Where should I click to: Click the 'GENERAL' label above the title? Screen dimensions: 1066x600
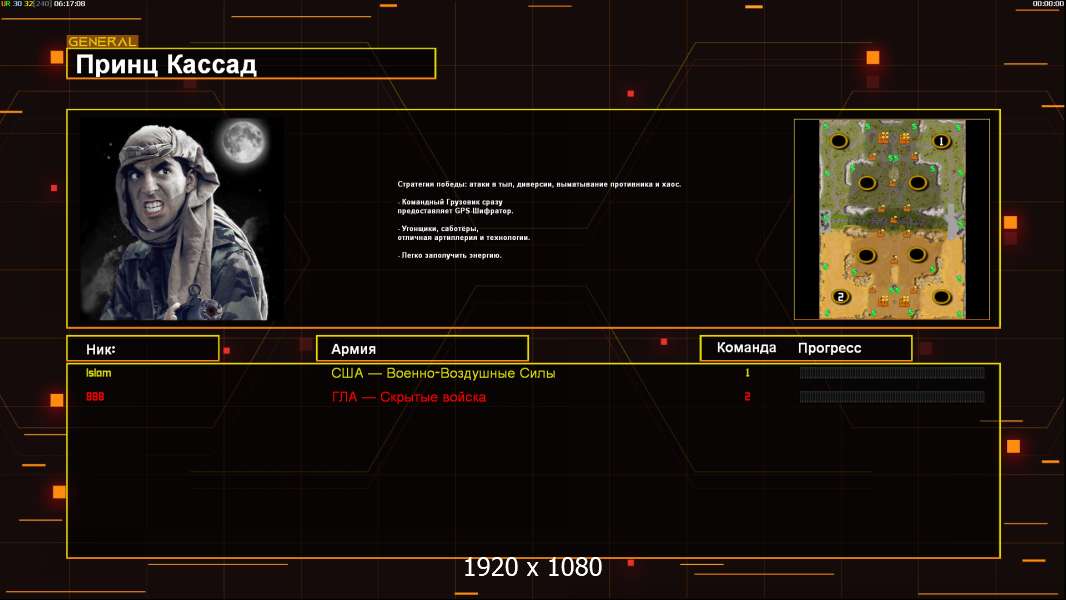pos(102,41)
